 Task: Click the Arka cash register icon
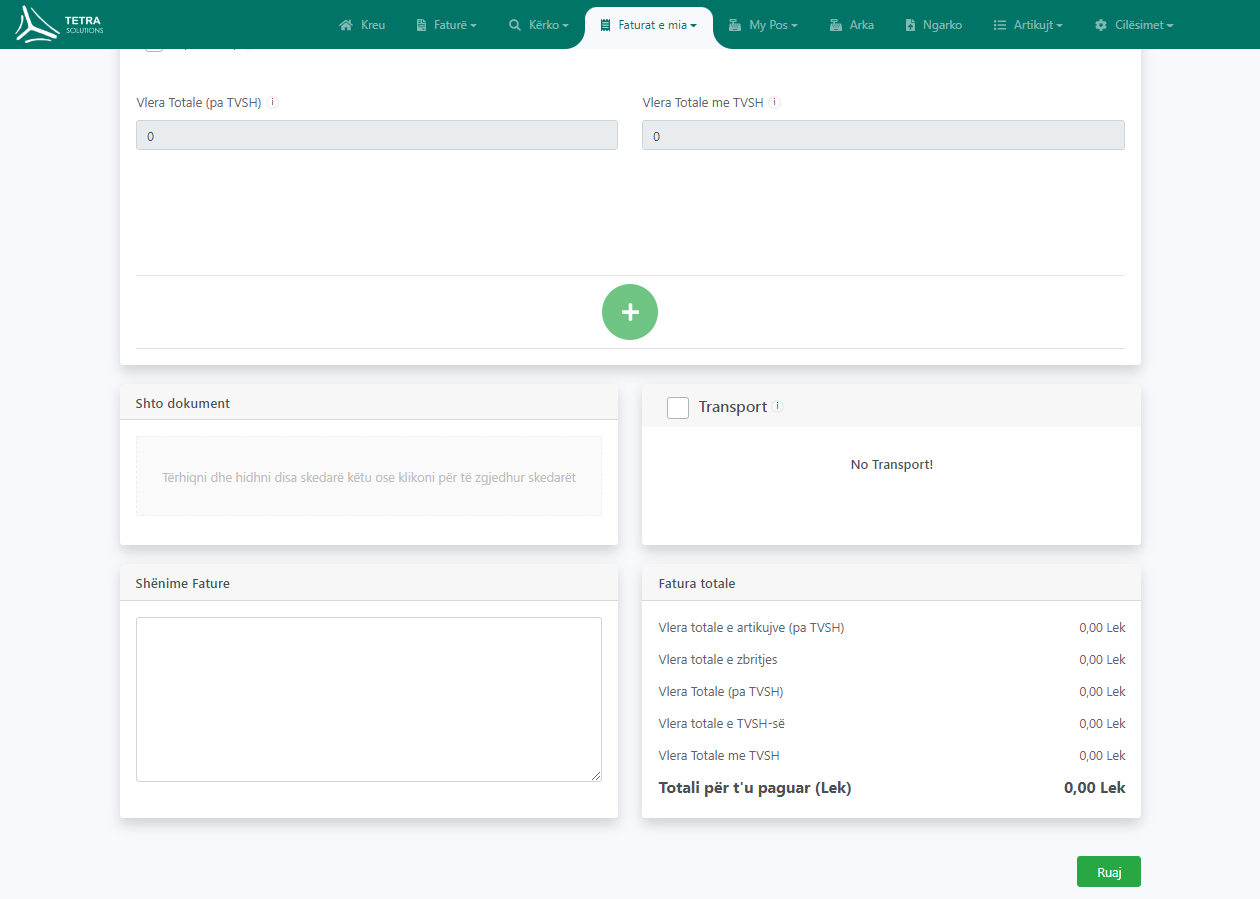(x=835, y=25)
